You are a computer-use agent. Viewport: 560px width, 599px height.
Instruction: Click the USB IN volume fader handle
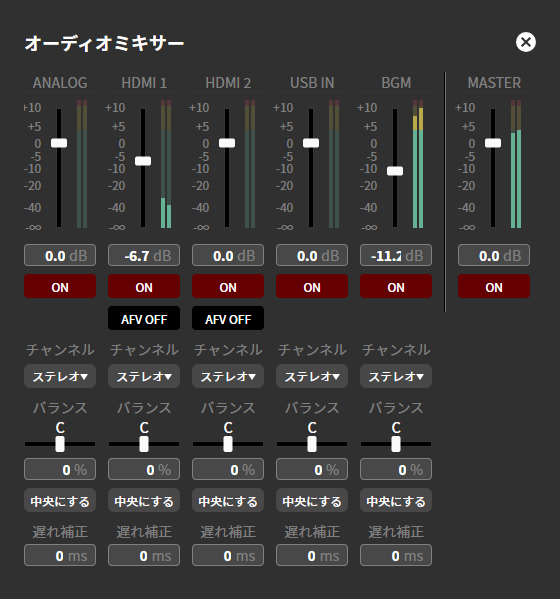tap(311, 143)
